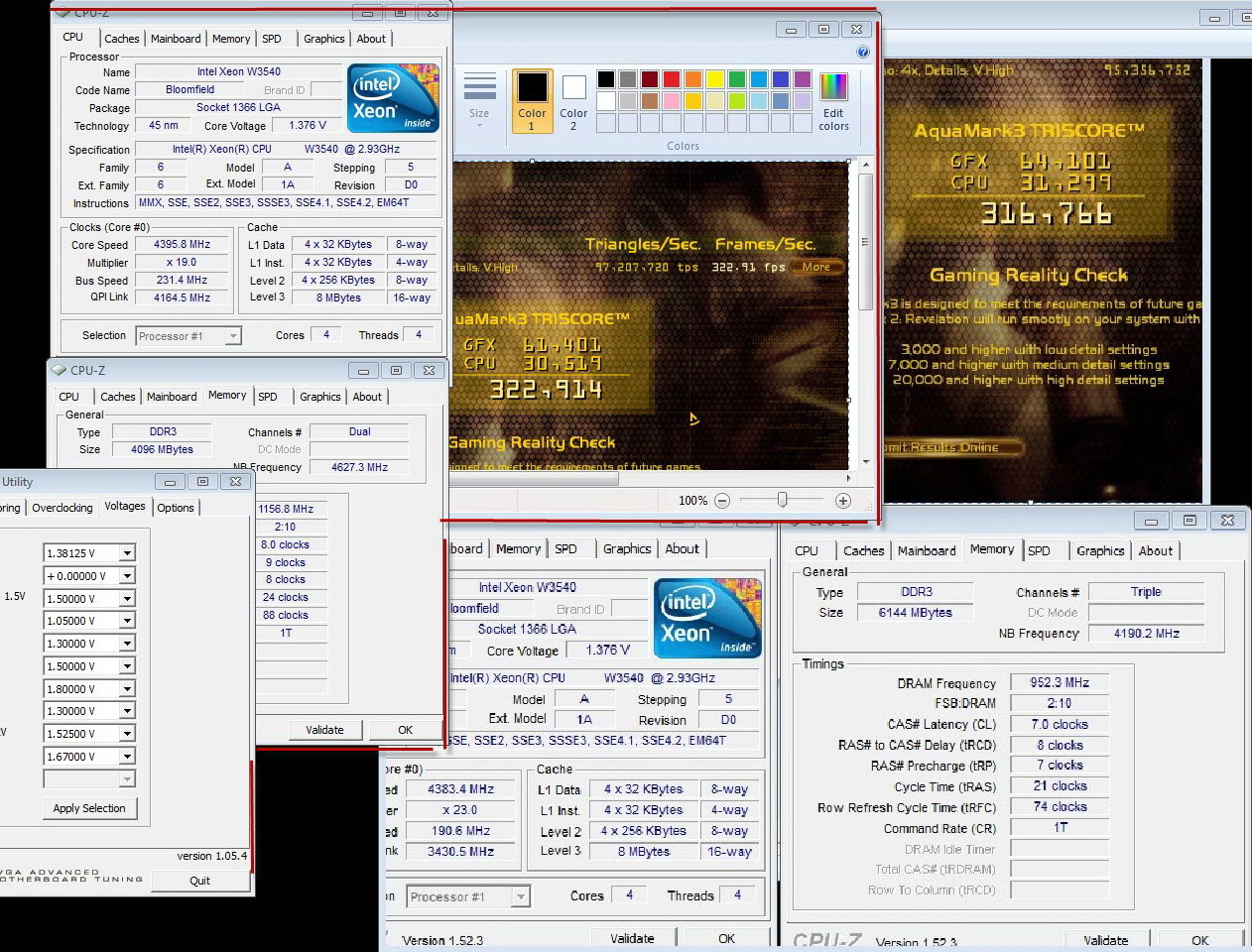Pick the dark red swatch in Paint's palette
This screenshot has width=1252, height=952.
(650, 79)
